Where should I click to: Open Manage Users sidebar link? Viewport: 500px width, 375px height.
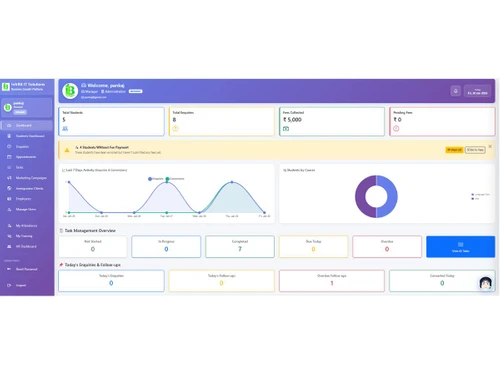tap(27, 209)
